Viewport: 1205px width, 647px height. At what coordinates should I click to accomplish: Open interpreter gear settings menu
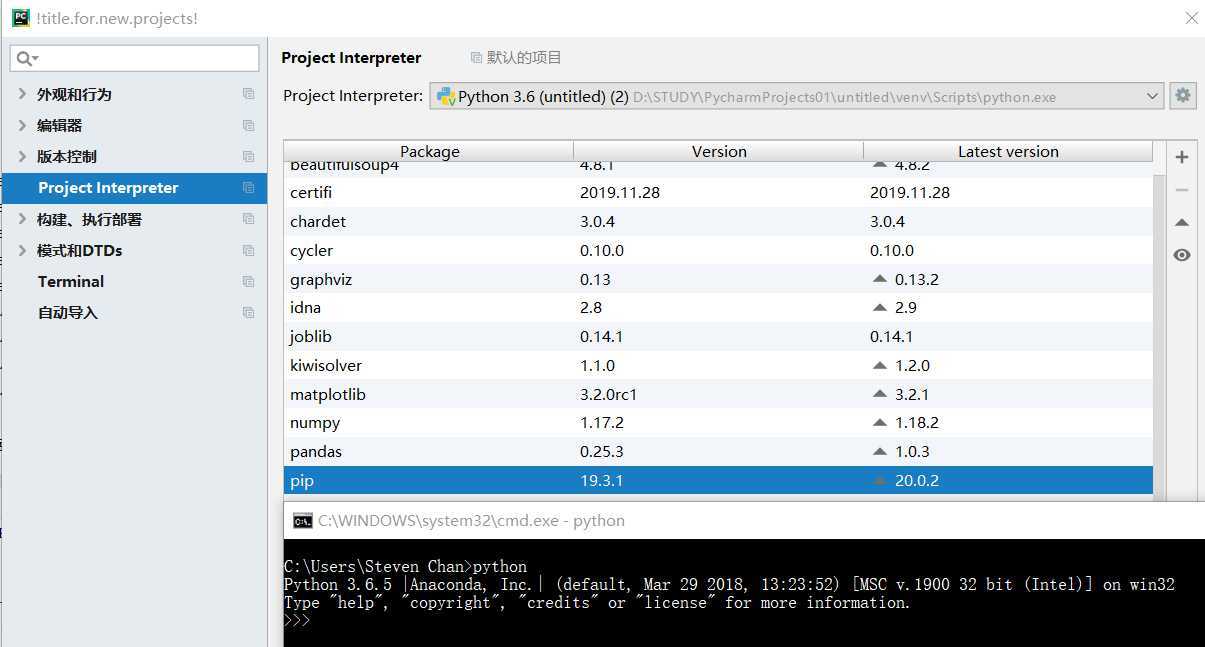coord(1183,95)
